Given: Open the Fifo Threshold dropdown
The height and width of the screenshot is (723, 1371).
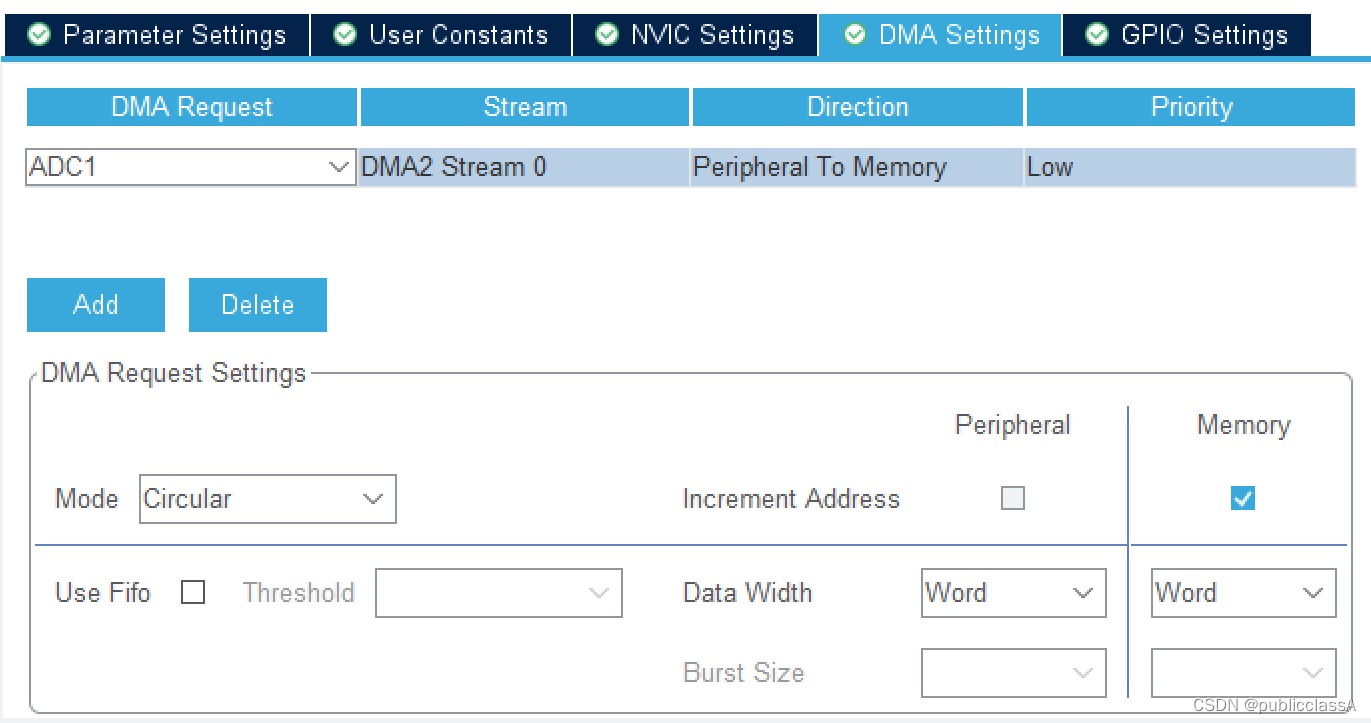Looking at the screenshot, I should point(499,593).
